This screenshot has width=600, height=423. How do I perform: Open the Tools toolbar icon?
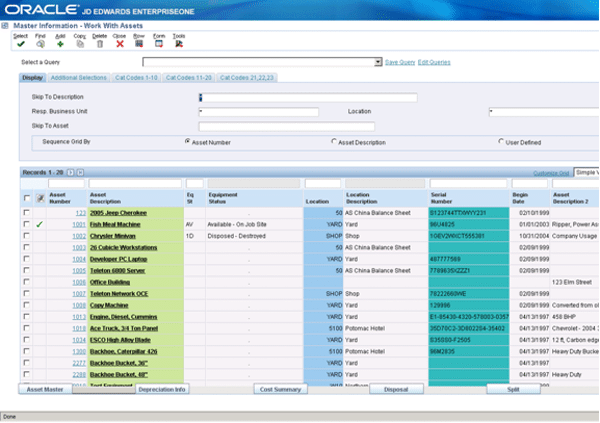point(179,44)
